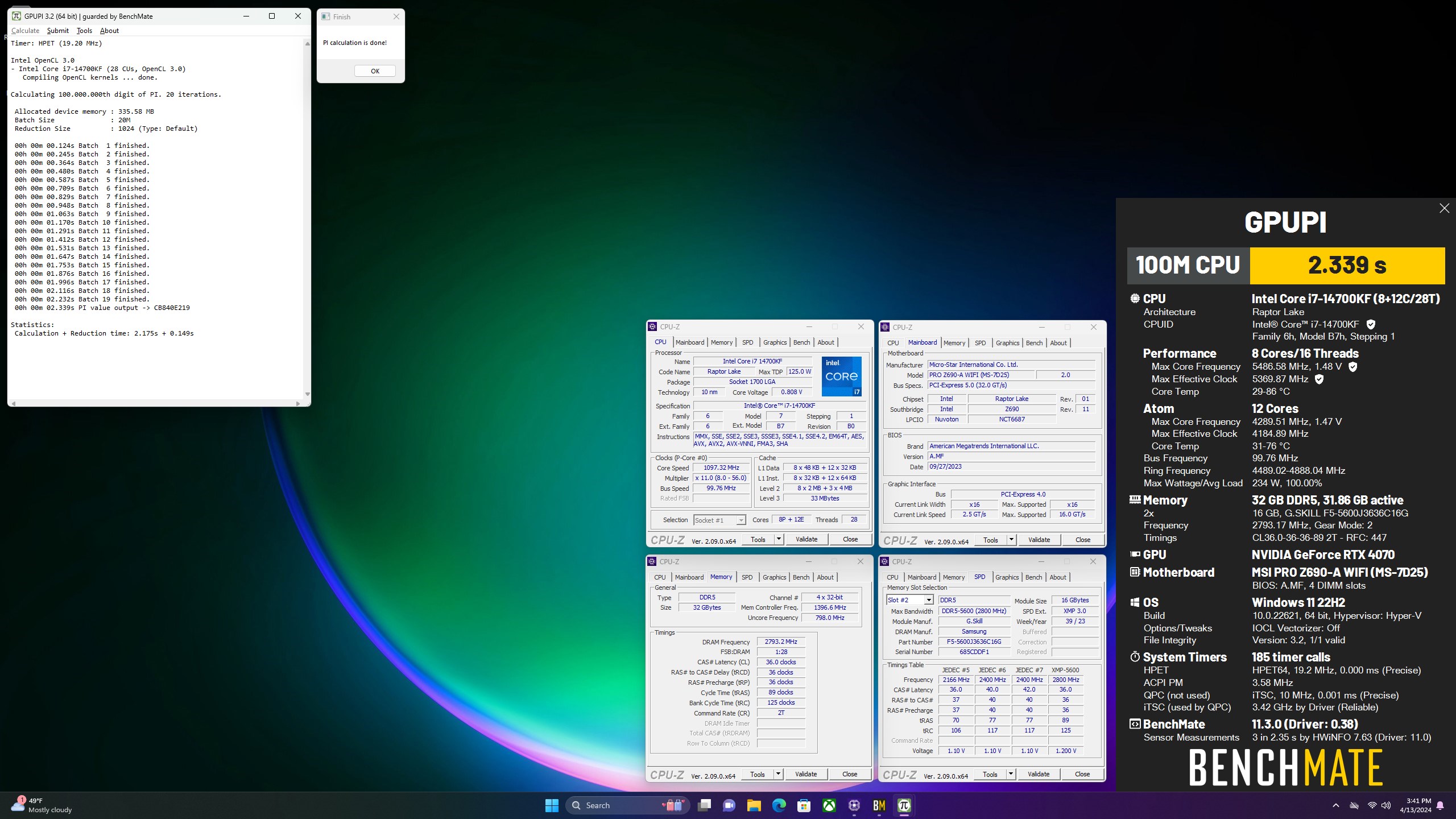Expand Tools arrow in CPU-Z Mainboard window

tap(1011, 540)
